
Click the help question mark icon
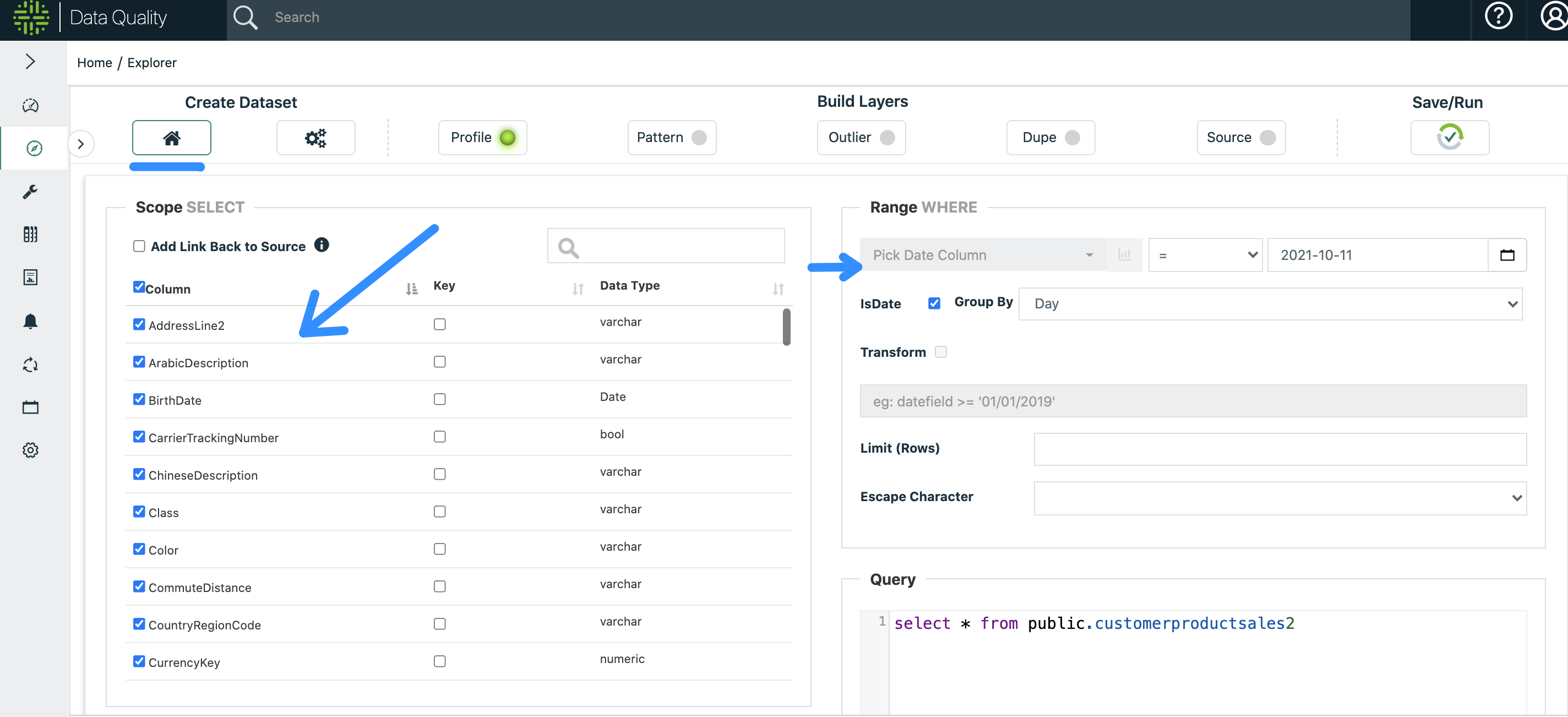pos(1498,17)
